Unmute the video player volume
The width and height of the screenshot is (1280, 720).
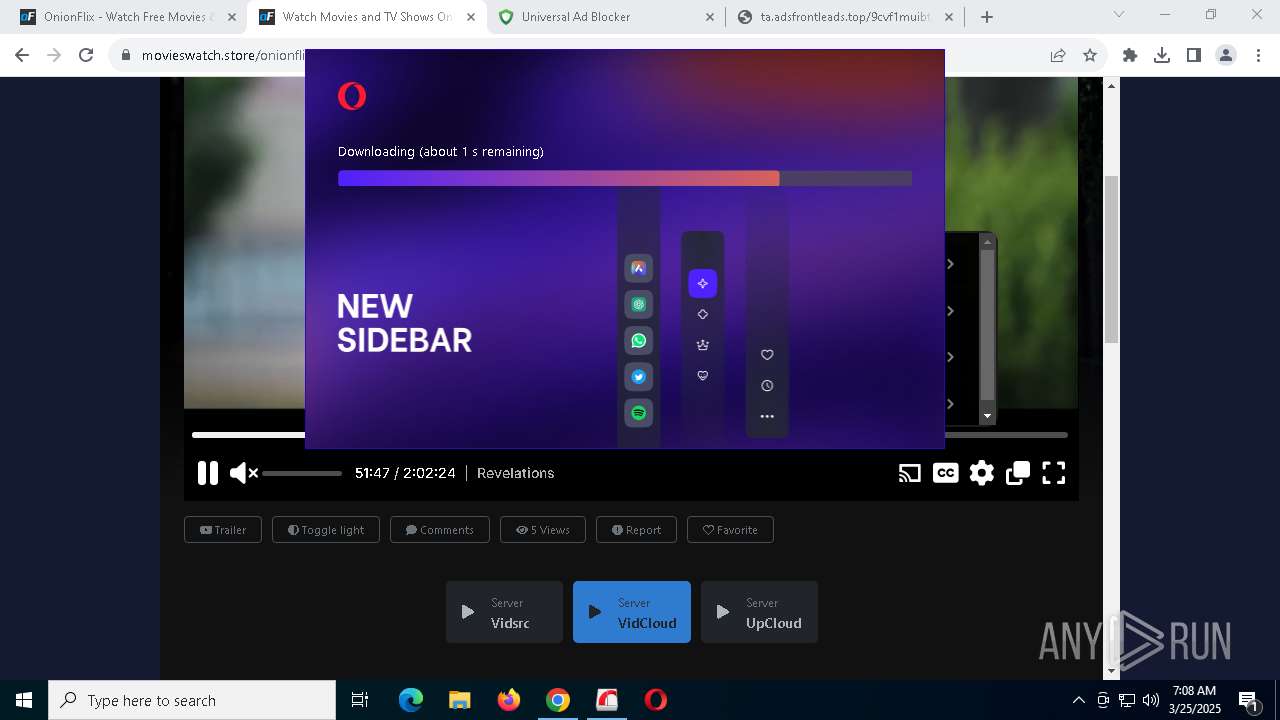coord(243,473)
